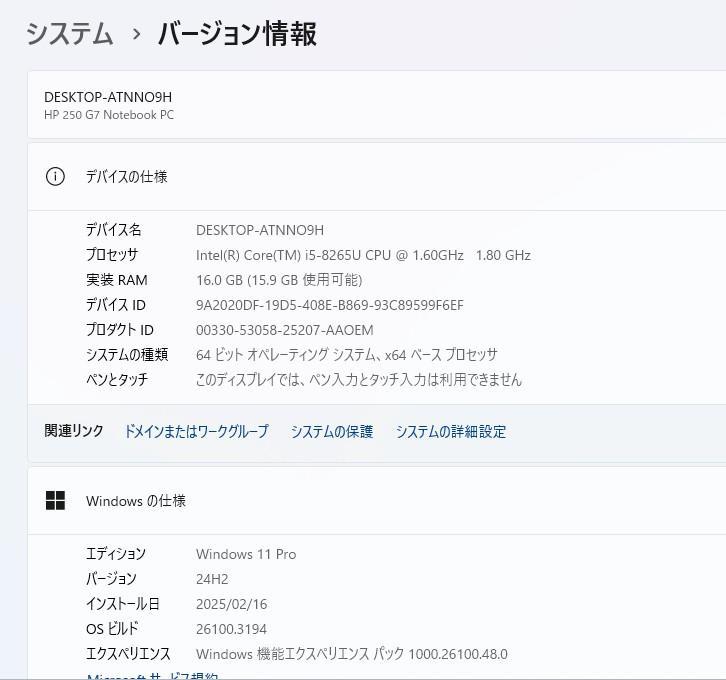Click the OS ビルド label
This screenshot has width=726, height=680.
[x=112, y=629]
